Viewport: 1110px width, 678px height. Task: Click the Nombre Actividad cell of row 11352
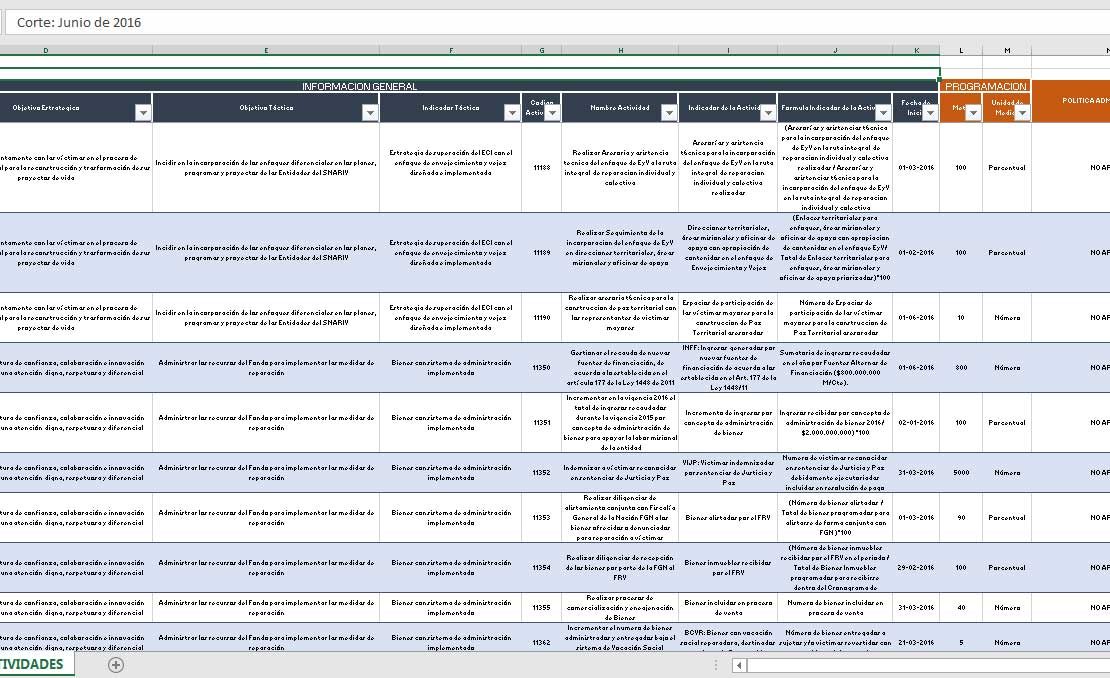620,473
